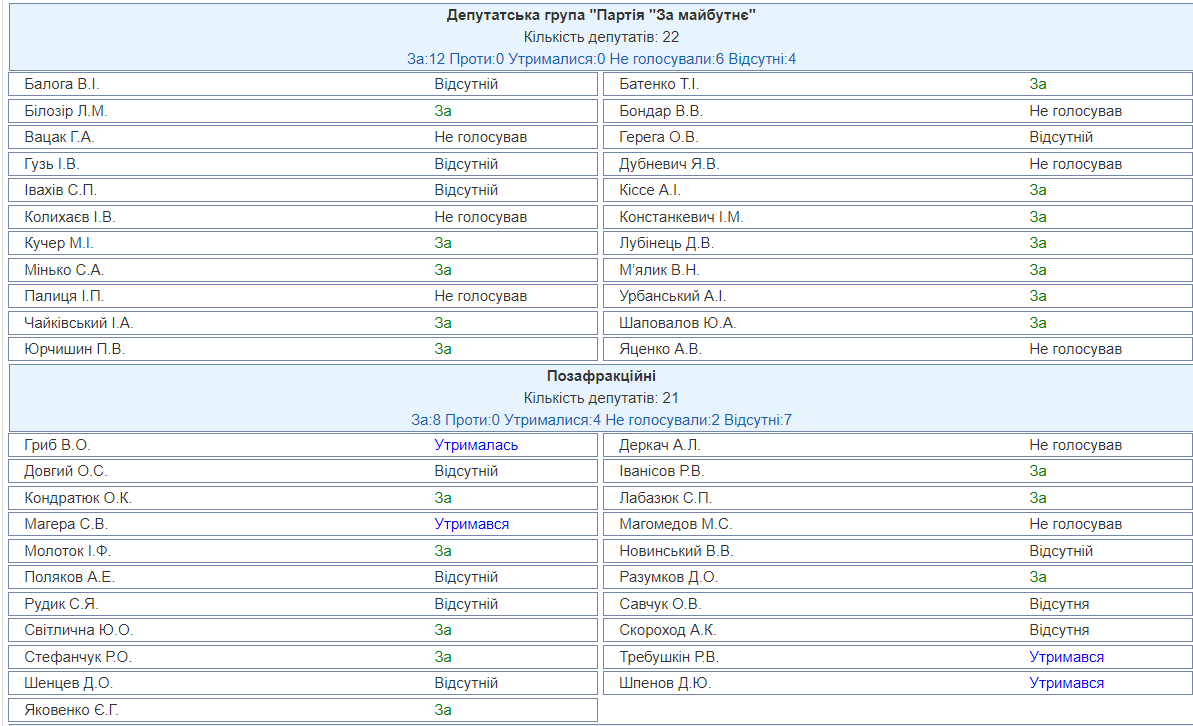
Task: Click the vote summary line showing 'За:12'
Action: coord(601,59)
